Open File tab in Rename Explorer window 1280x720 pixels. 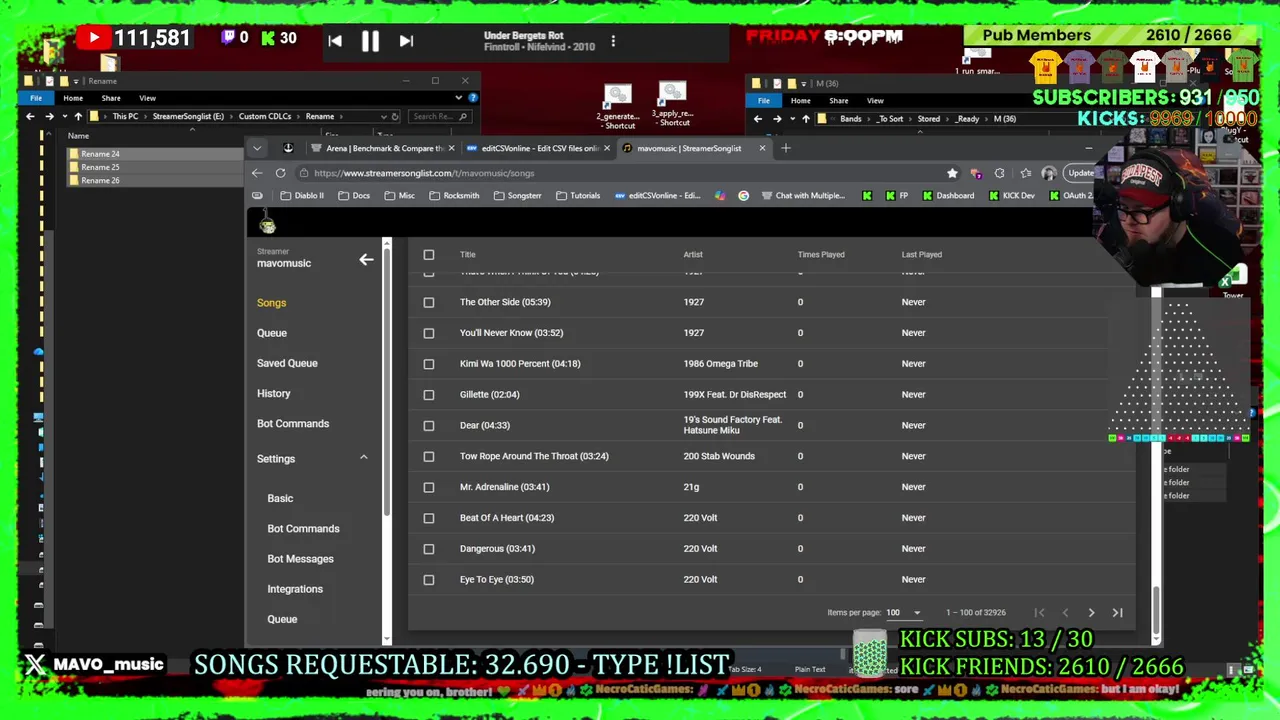36,98
